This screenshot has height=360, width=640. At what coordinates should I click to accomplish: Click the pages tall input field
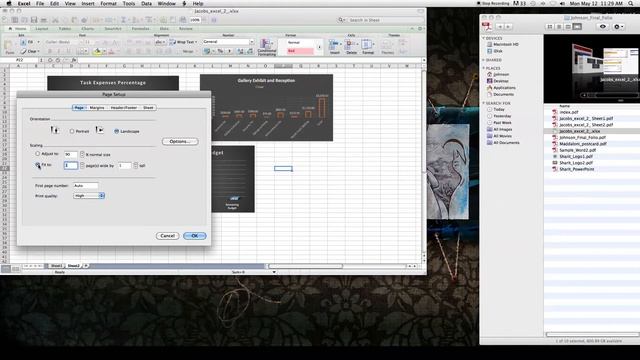[x=124, y=165]
